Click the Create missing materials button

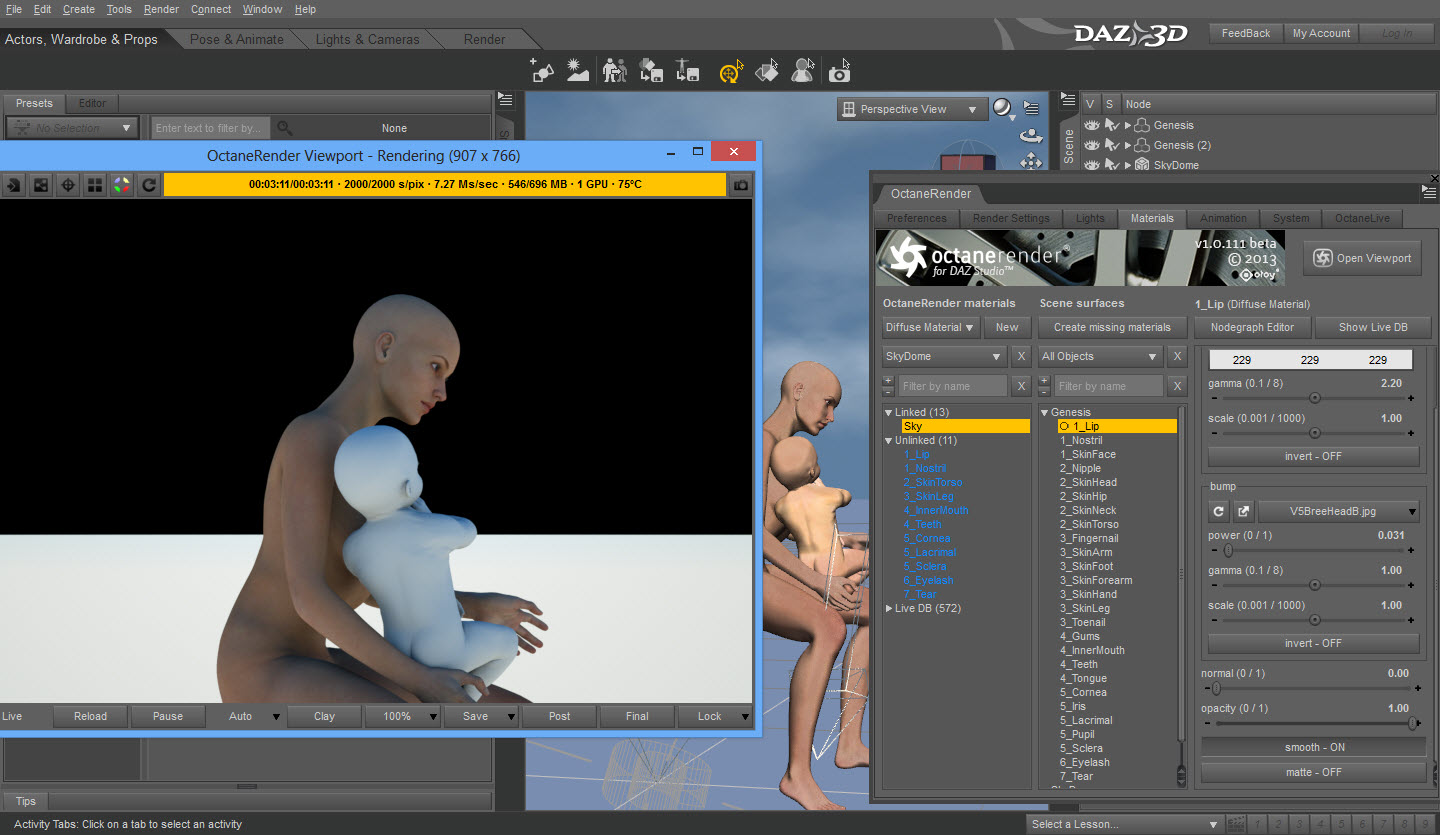[x=1111, y=327]
